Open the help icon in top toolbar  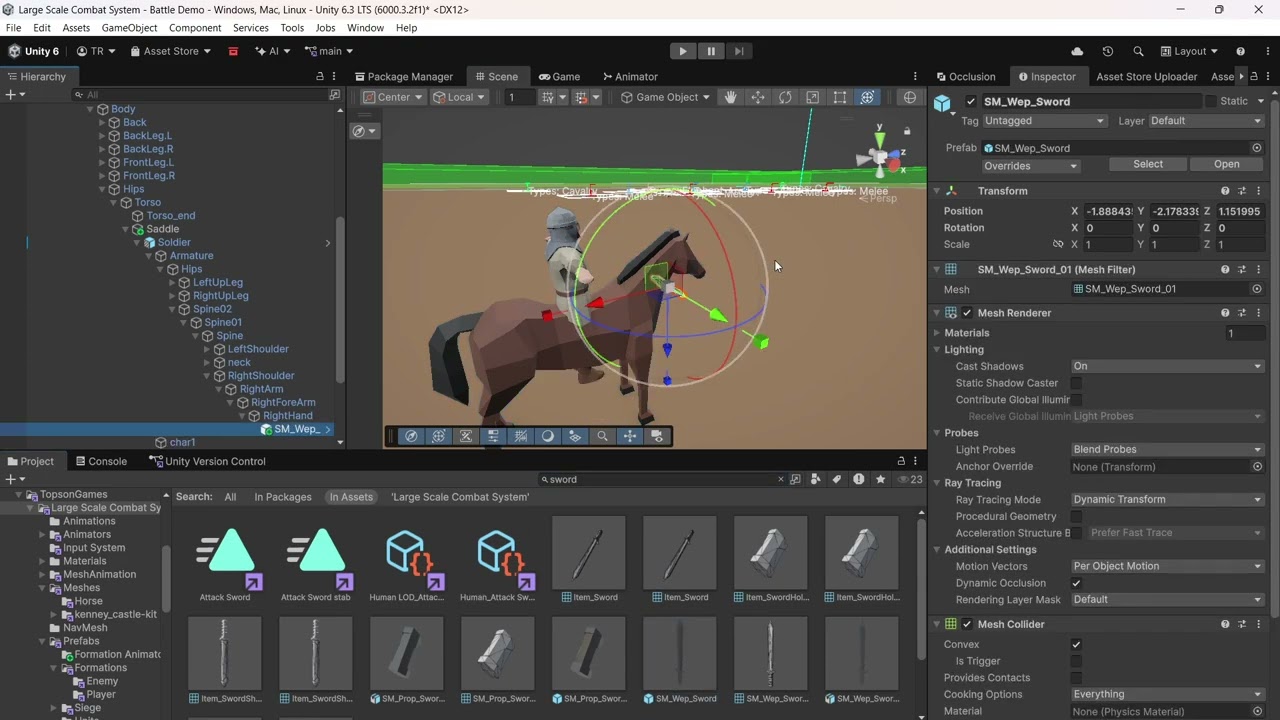pos(1241,51)
